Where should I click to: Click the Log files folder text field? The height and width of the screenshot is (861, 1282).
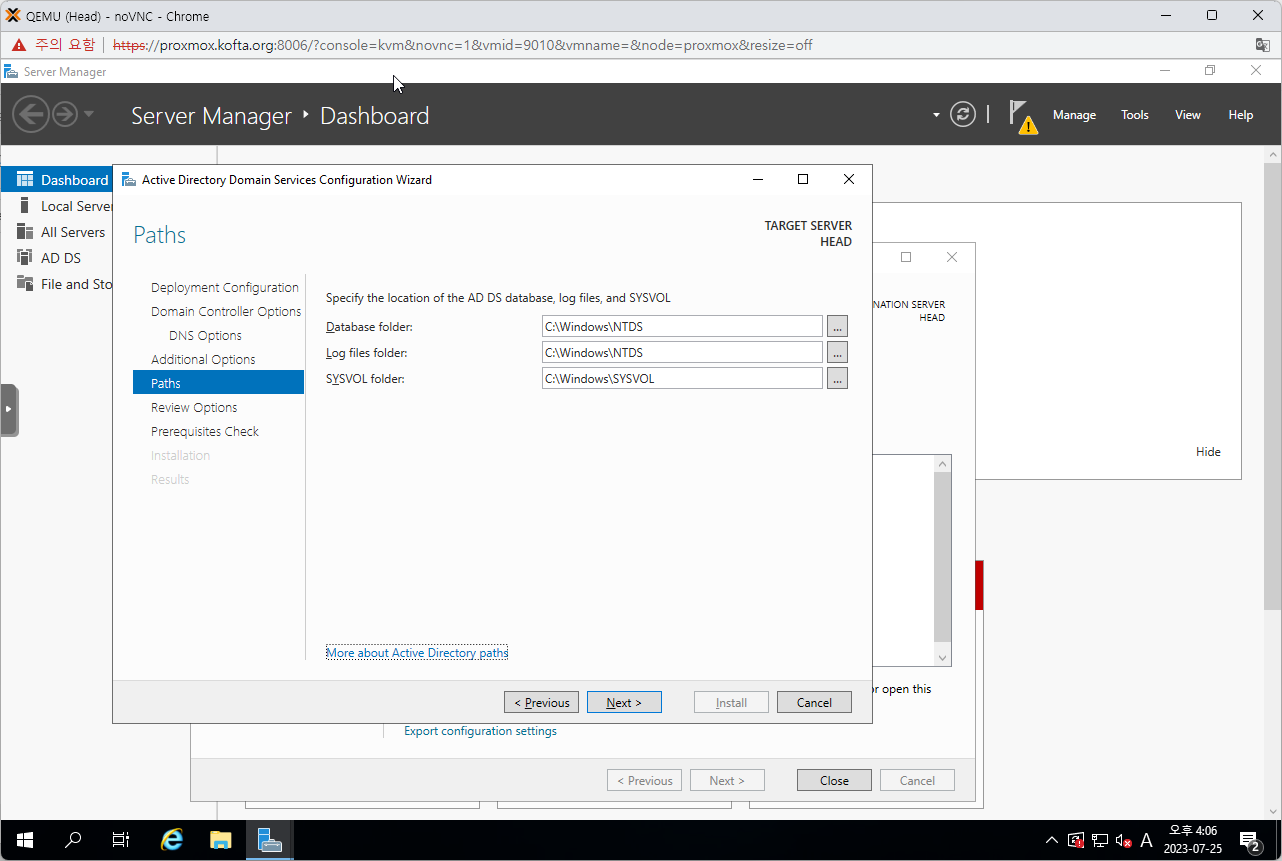[681, 353]
